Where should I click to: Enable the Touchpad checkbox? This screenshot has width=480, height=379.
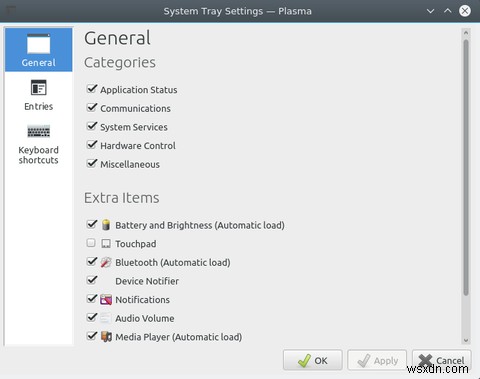coord(91,243)
